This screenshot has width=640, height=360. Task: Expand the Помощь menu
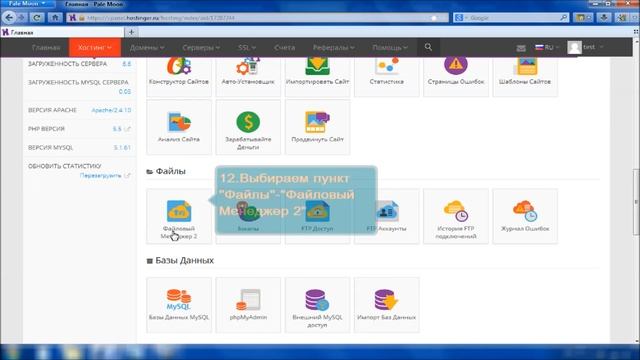point(390,47)
